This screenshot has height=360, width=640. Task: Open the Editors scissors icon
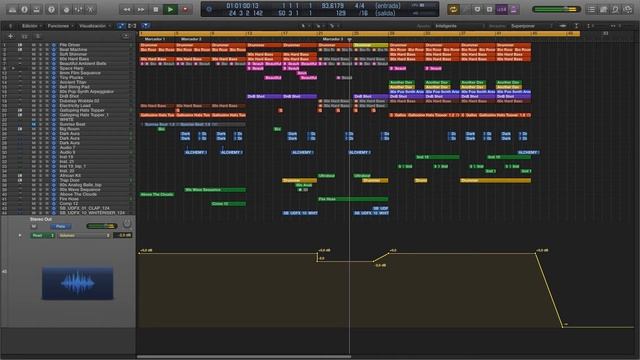pyautogui.click(x=91, y=9)
